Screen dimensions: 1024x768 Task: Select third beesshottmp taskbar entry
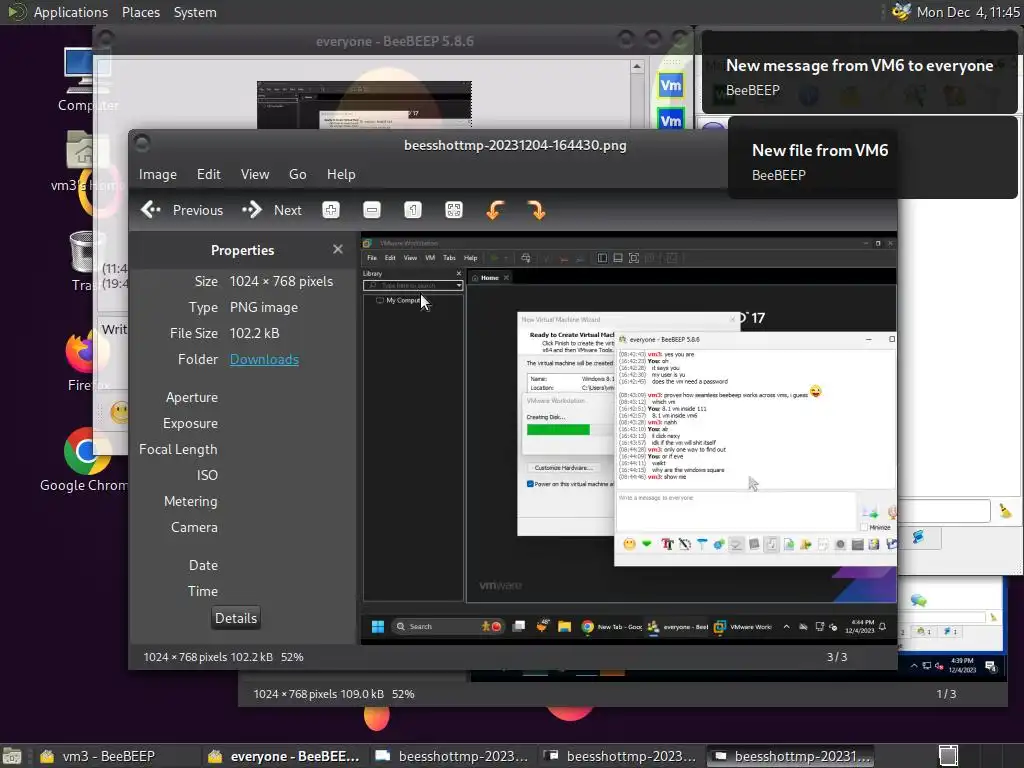[791, 756]
